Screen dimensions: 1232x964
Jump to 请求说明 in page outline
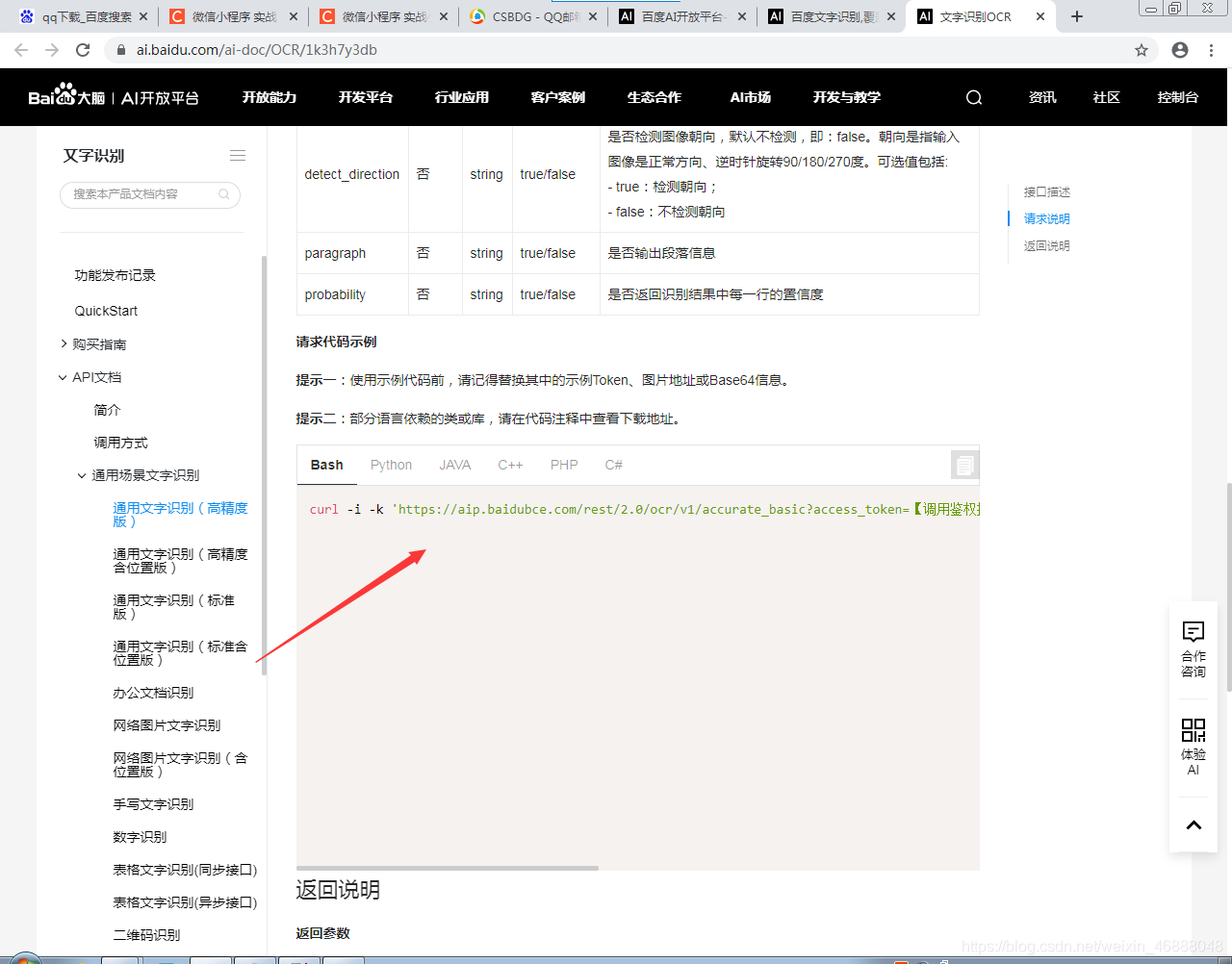tap(1047, 219)
